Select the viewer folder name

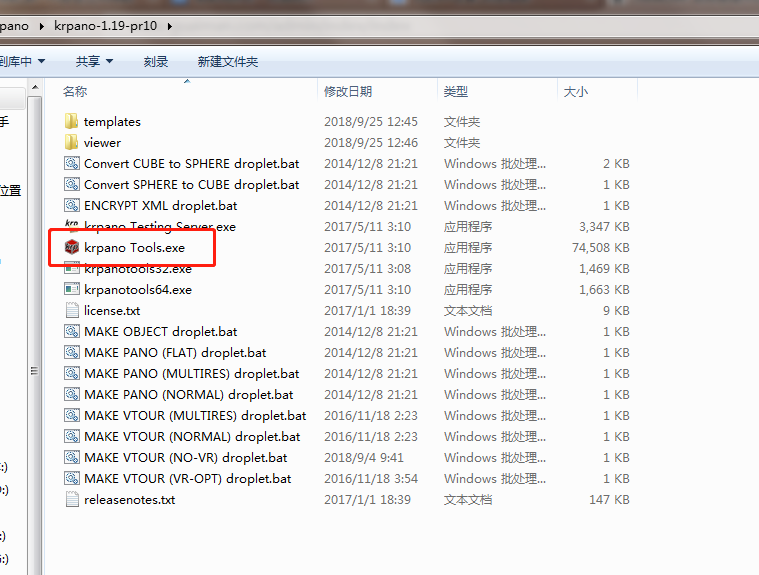pyautogui.click(x=102, y=143)
